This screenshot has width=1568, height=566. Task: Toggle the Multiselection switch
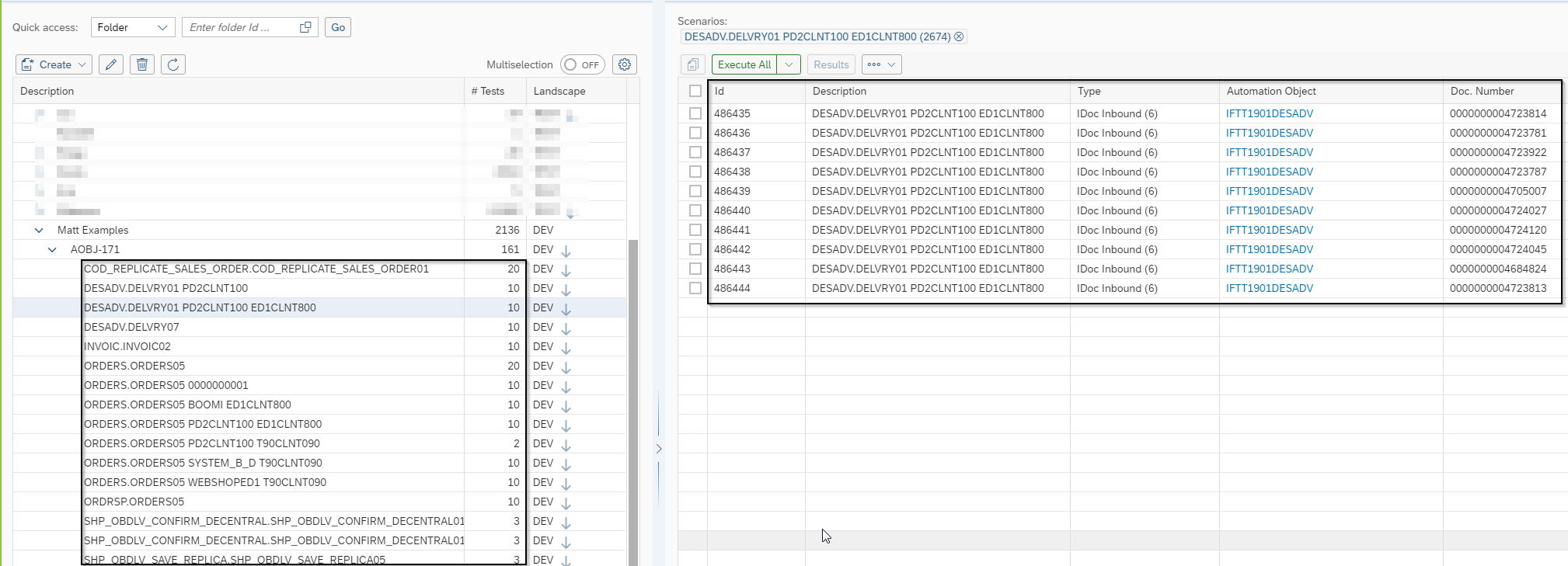pyautogui.click(x=582, y=64)
